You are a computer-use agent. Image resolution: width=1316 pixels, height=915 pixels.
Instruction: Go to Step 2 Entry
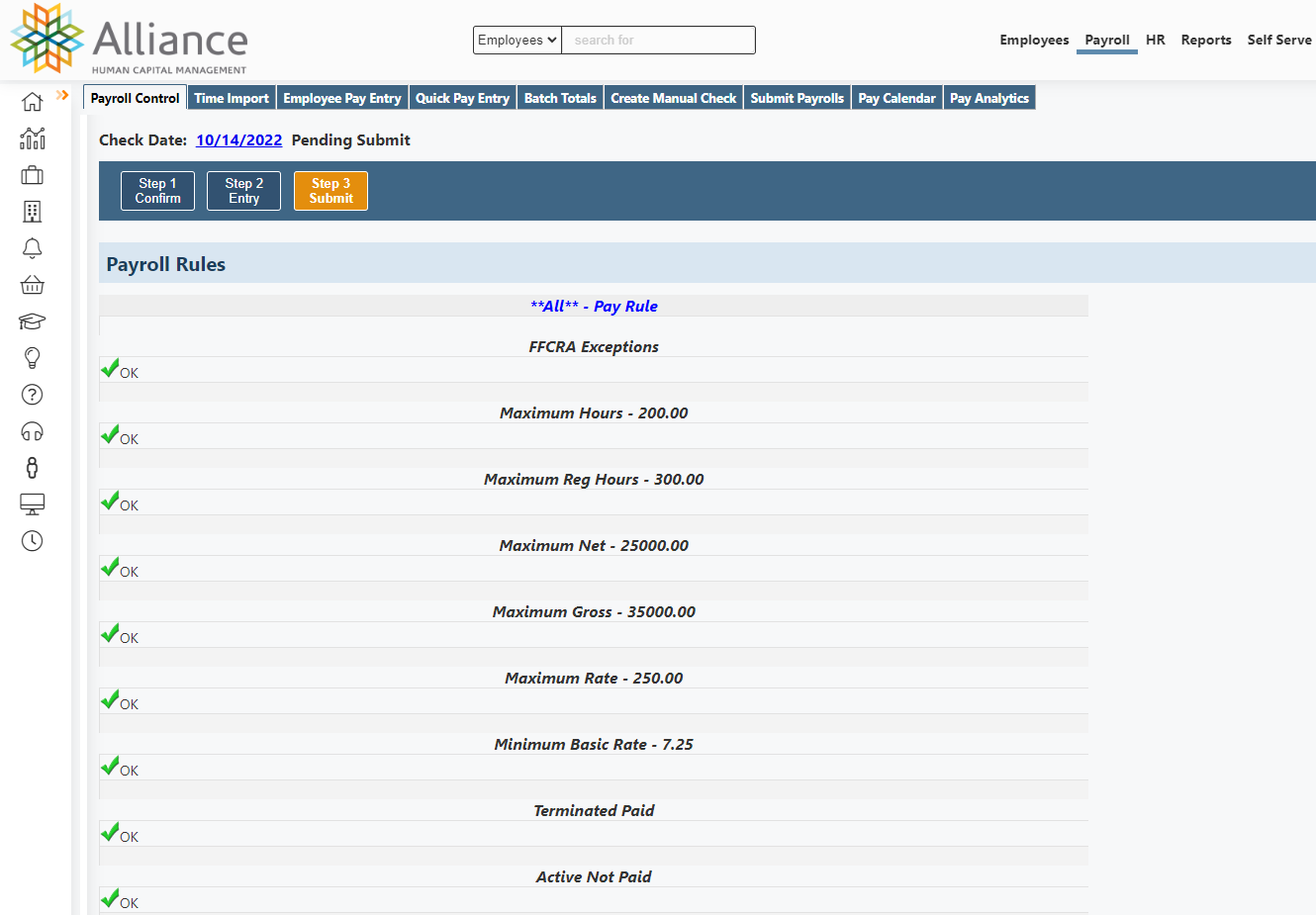coord(243,191)
